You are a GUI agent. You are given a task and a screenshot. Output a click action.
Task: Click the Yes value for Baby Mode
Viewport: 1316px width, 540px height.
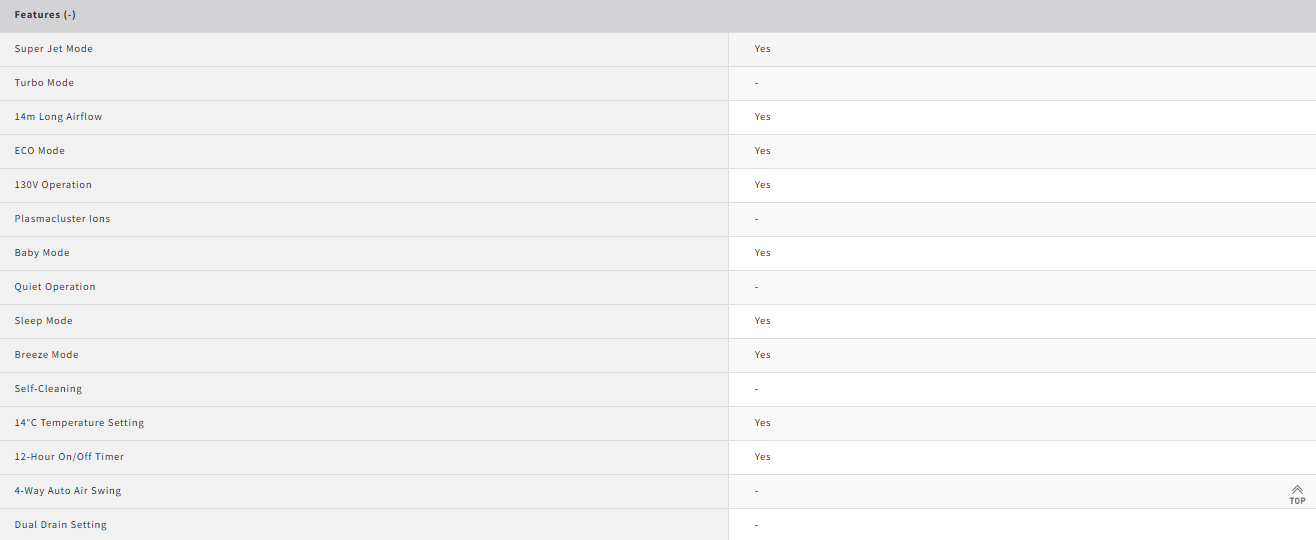pos(763,253)
